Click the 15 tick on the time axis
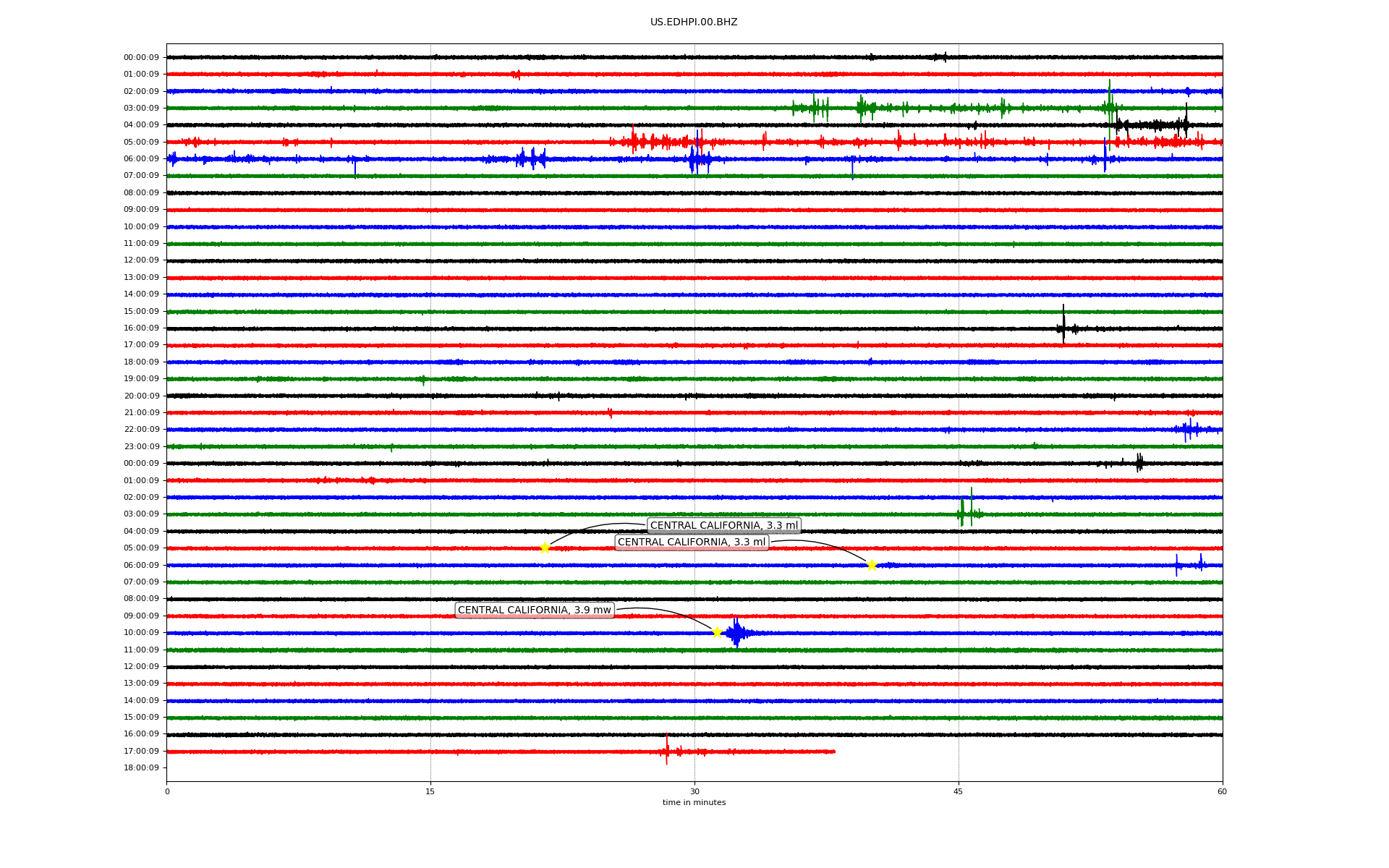This screenshot has height=868, width=1389. pos(430,791)
